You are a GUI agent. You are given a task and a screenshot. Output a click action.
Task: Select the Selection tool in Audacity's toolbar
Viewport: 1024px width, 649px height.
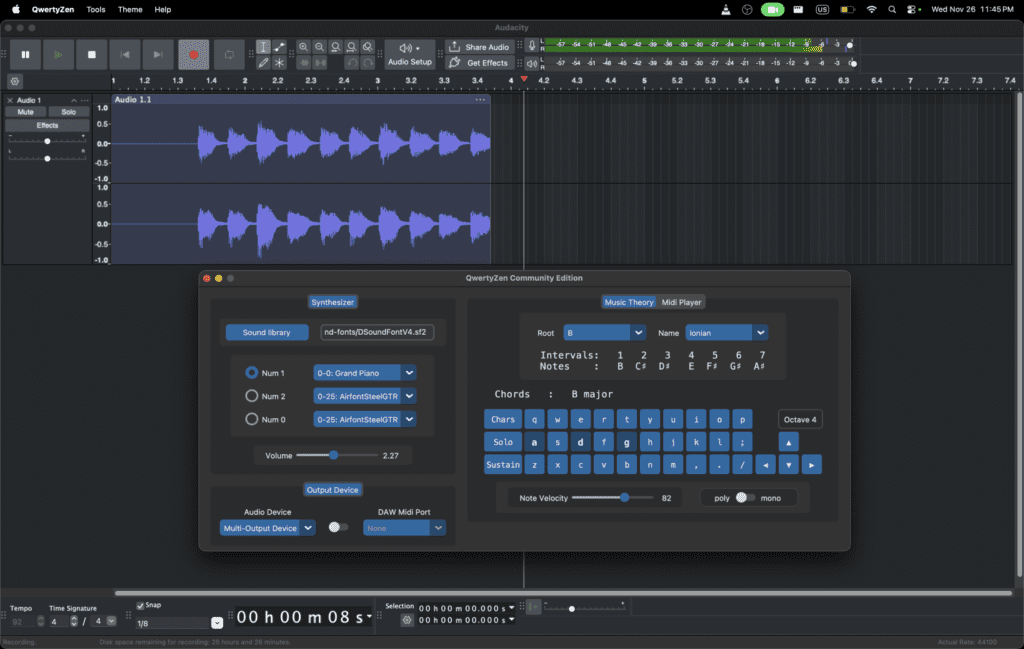(x=263, y=47)
